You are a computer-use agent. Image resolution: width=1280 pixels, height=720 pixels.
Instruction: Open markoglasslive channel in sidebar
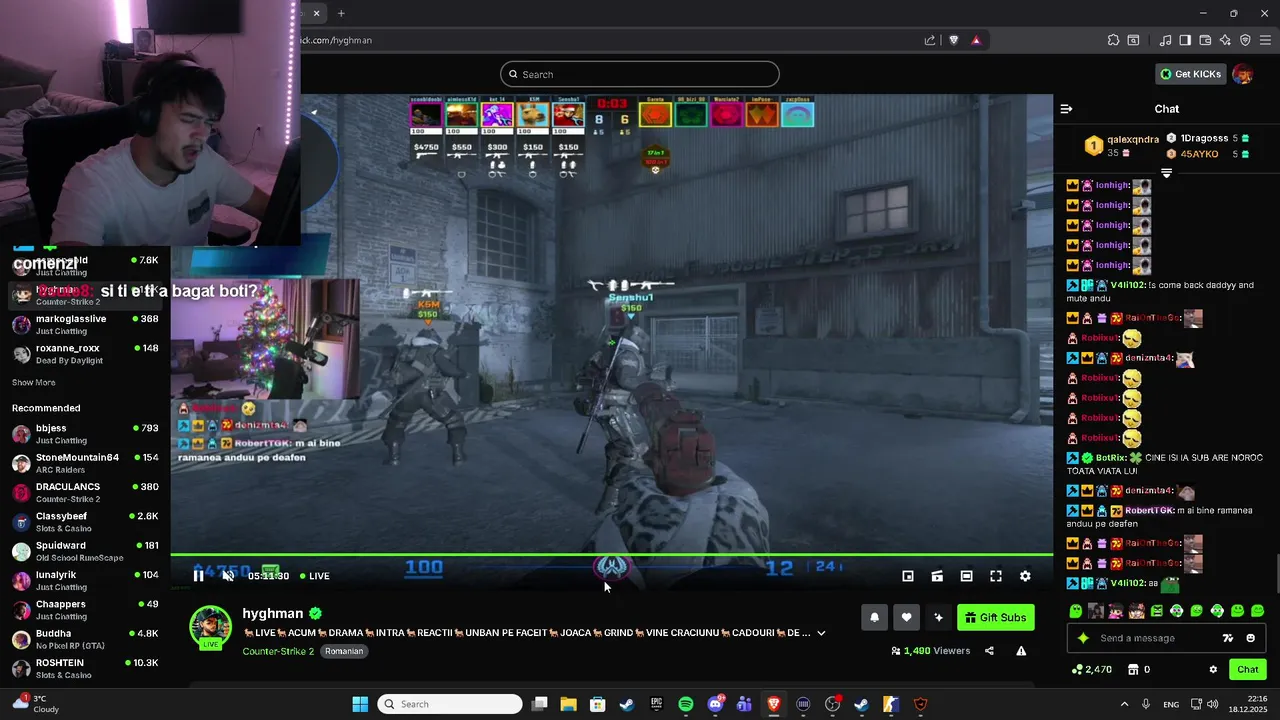click(85, 324)
